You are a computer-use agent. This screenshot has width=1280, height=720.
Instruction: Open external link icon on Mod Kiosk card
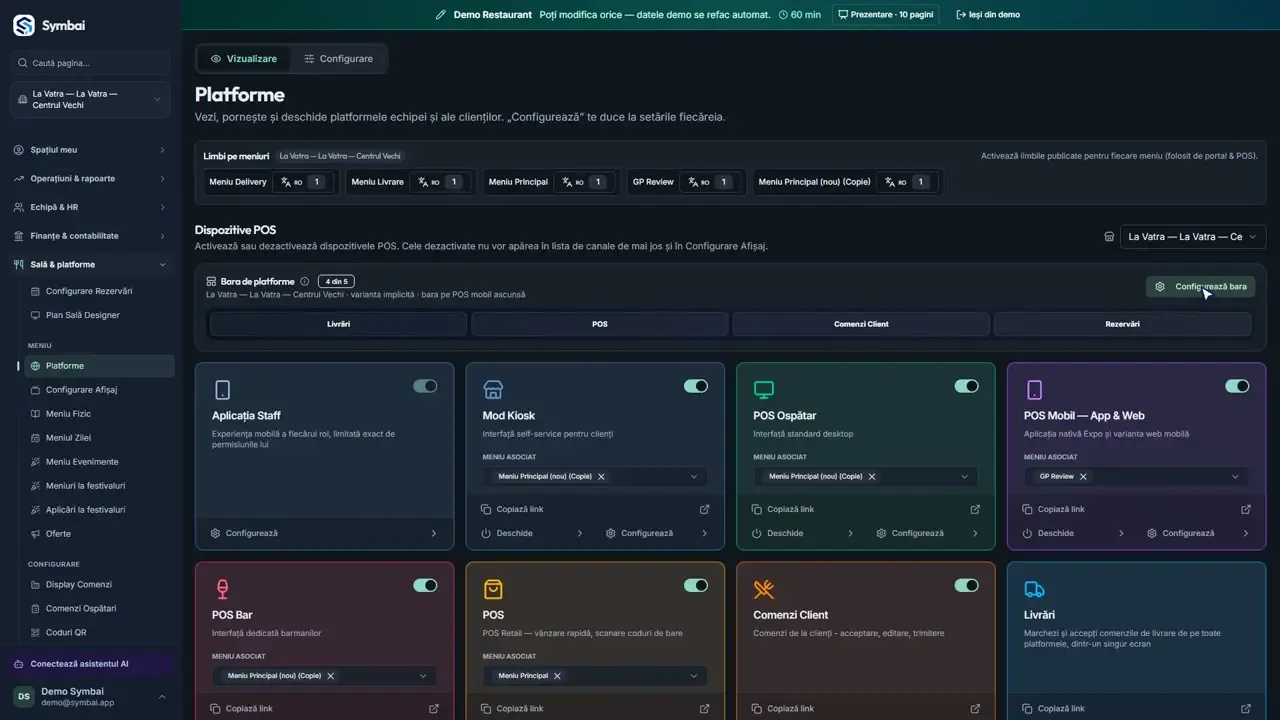coord(704,509)
